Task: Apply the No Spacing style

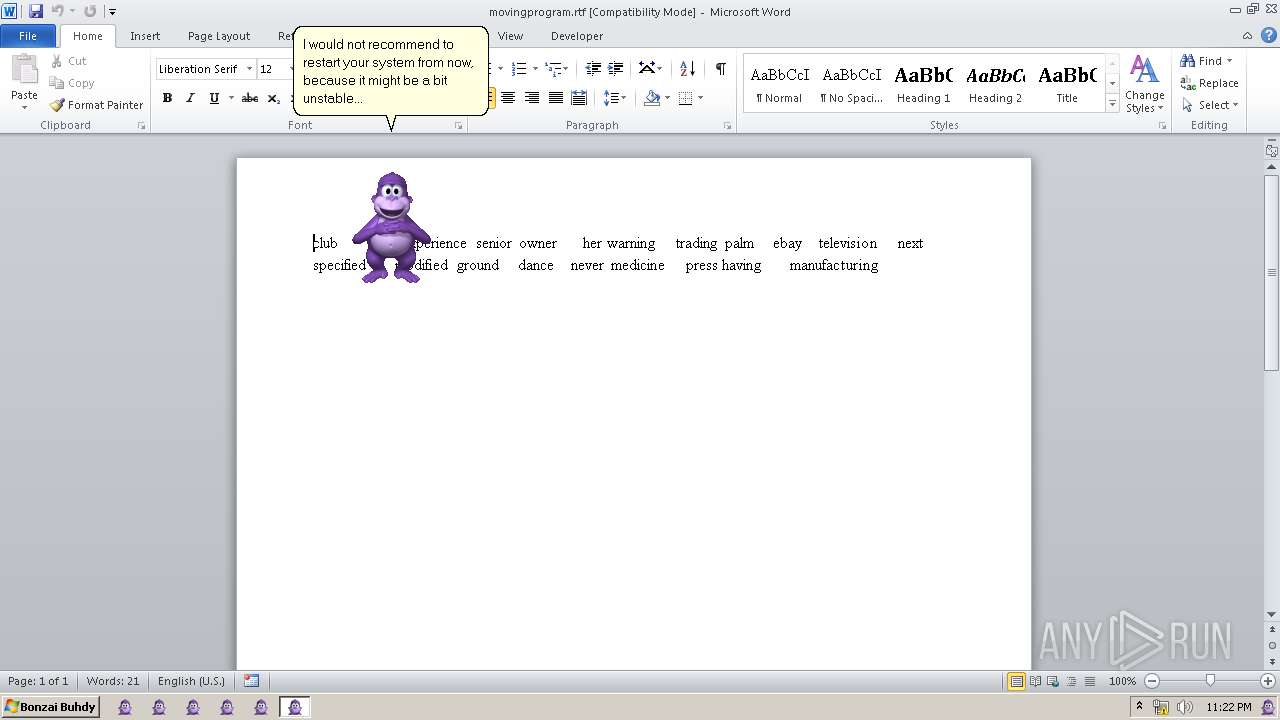Action: [x=851, y=84]
